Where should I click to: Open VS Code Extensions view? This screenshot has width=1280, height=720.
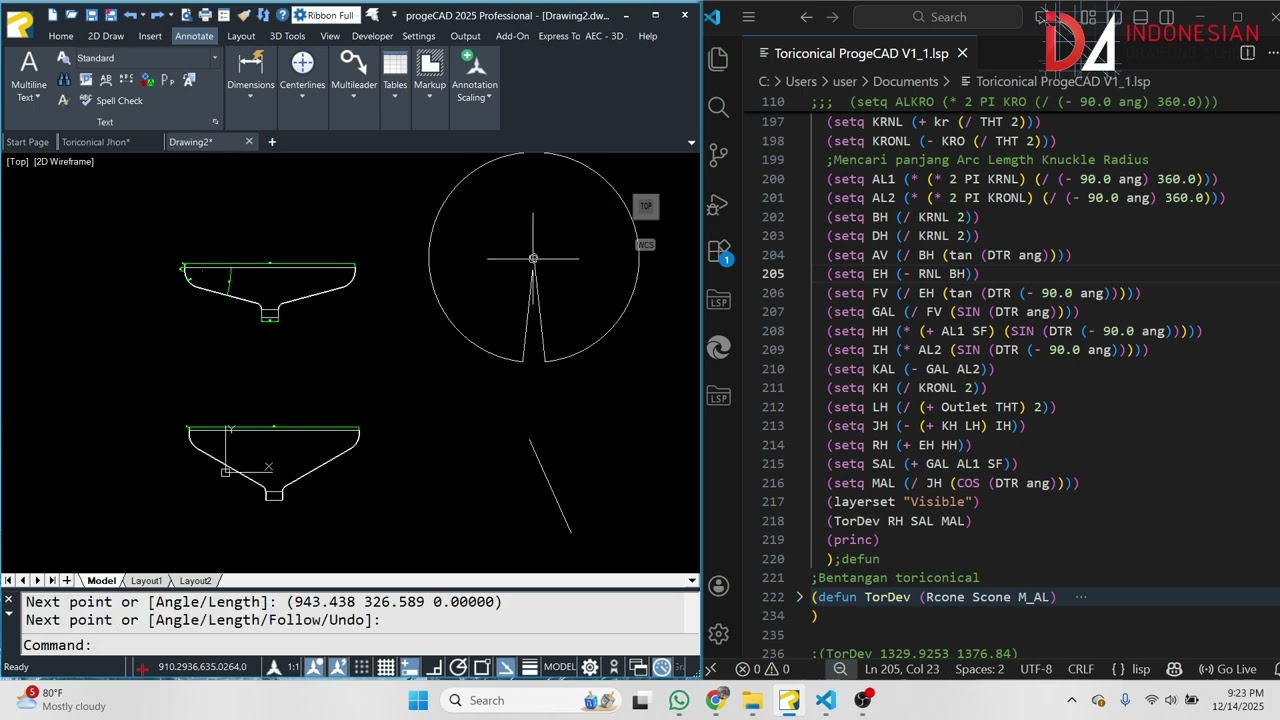718,251
